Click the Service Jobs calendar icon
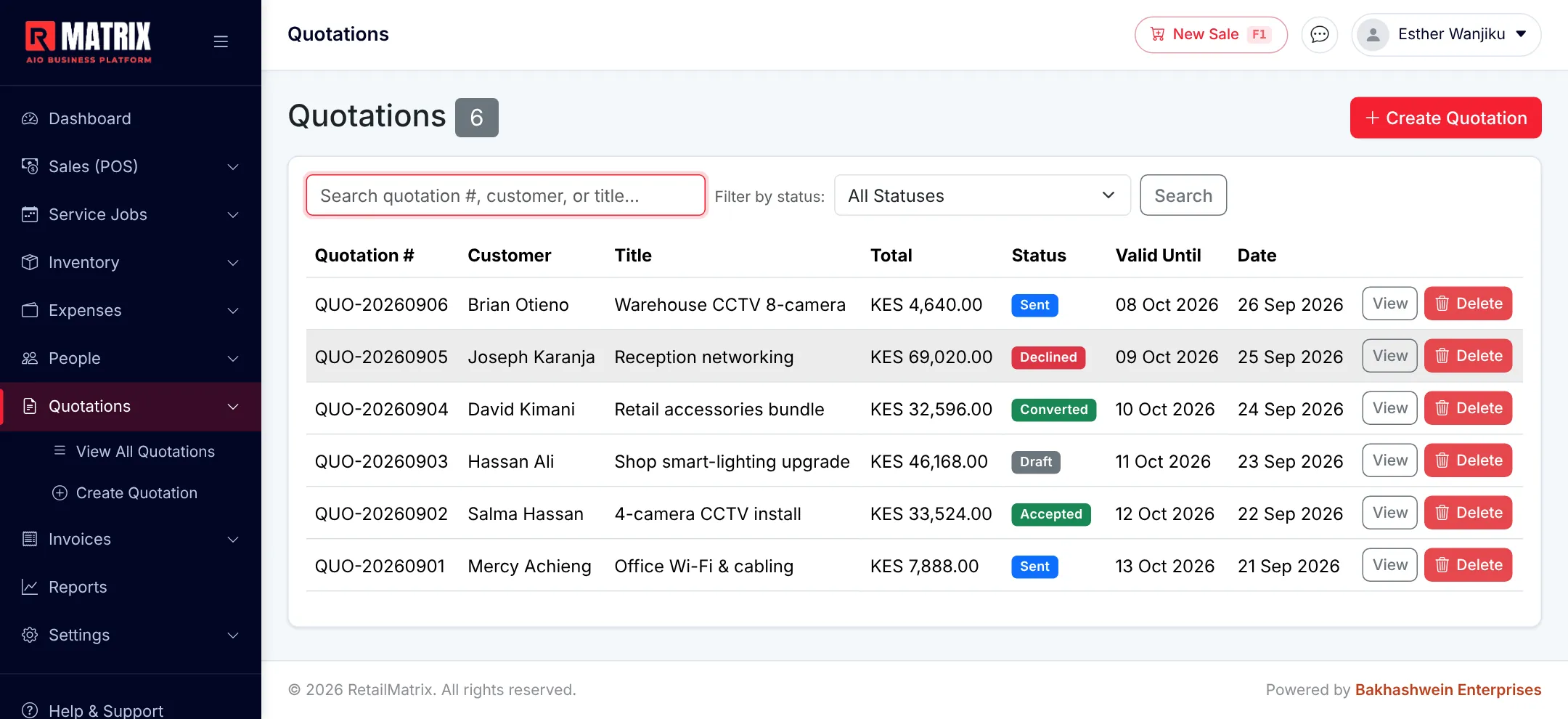The image size is (1568, 719). (x=30, y=214)
